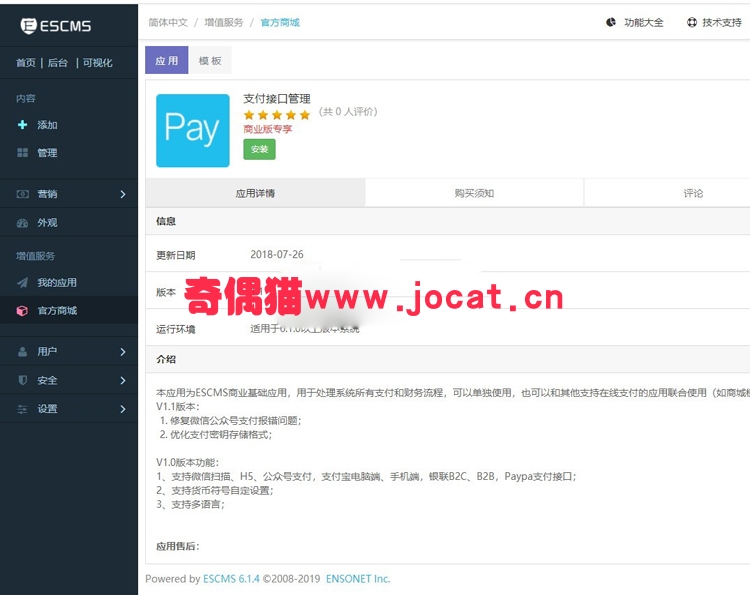Screen dimensions: 750x595
Task: Click the 商业版专享 red label
Action: point(267,129)
